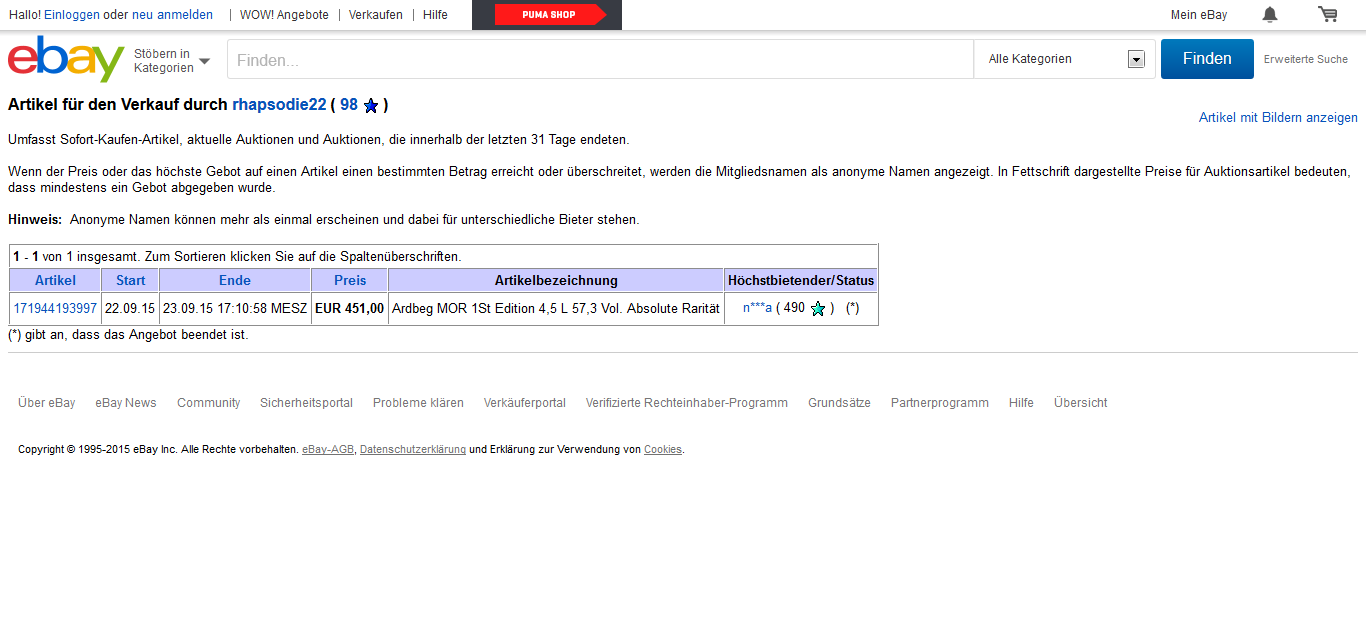Open the Sicherheitsportal footer link

306,403
